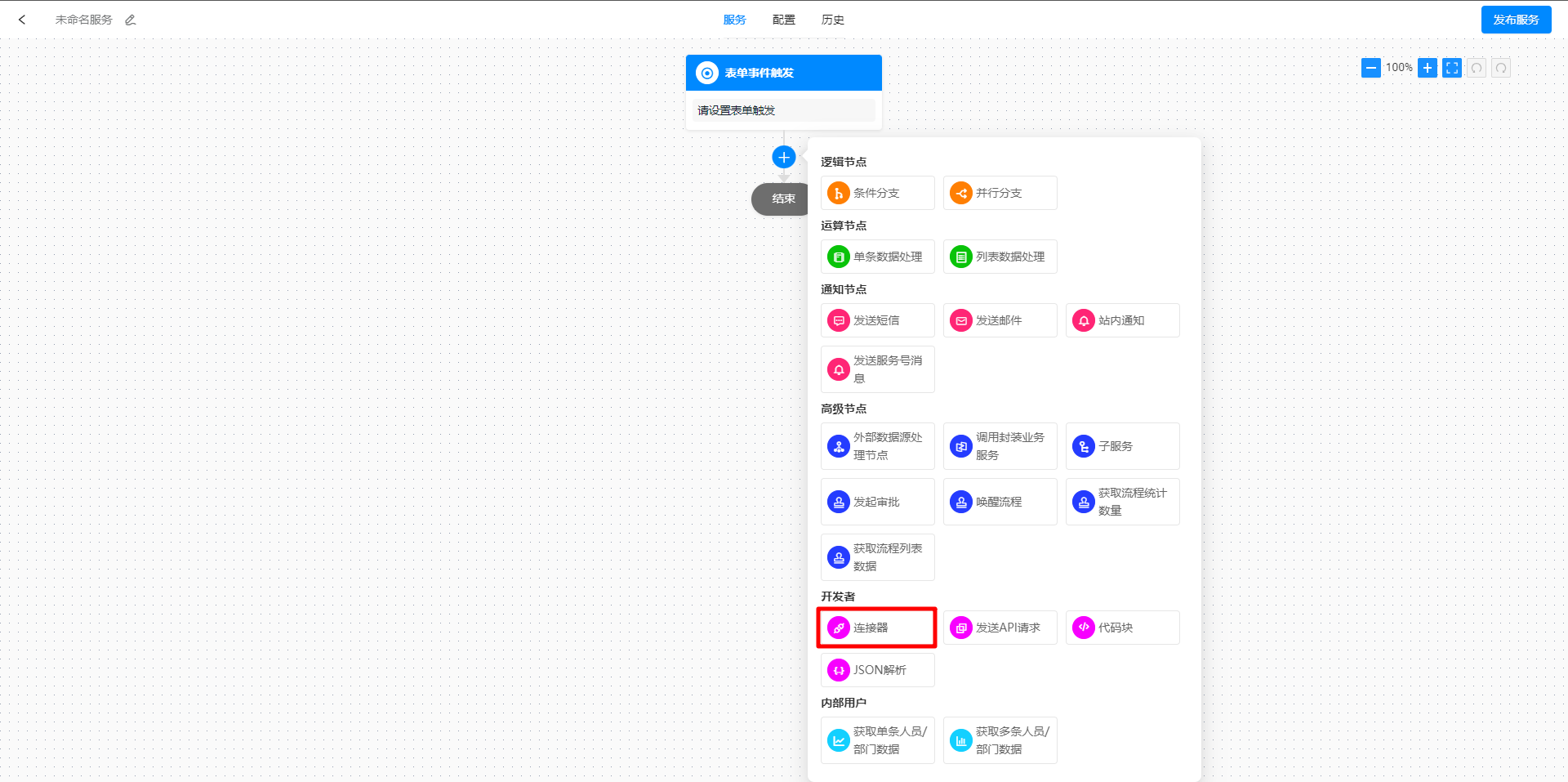
Task: Pick the 连接器 developer node
Action: tap(877, 628)
